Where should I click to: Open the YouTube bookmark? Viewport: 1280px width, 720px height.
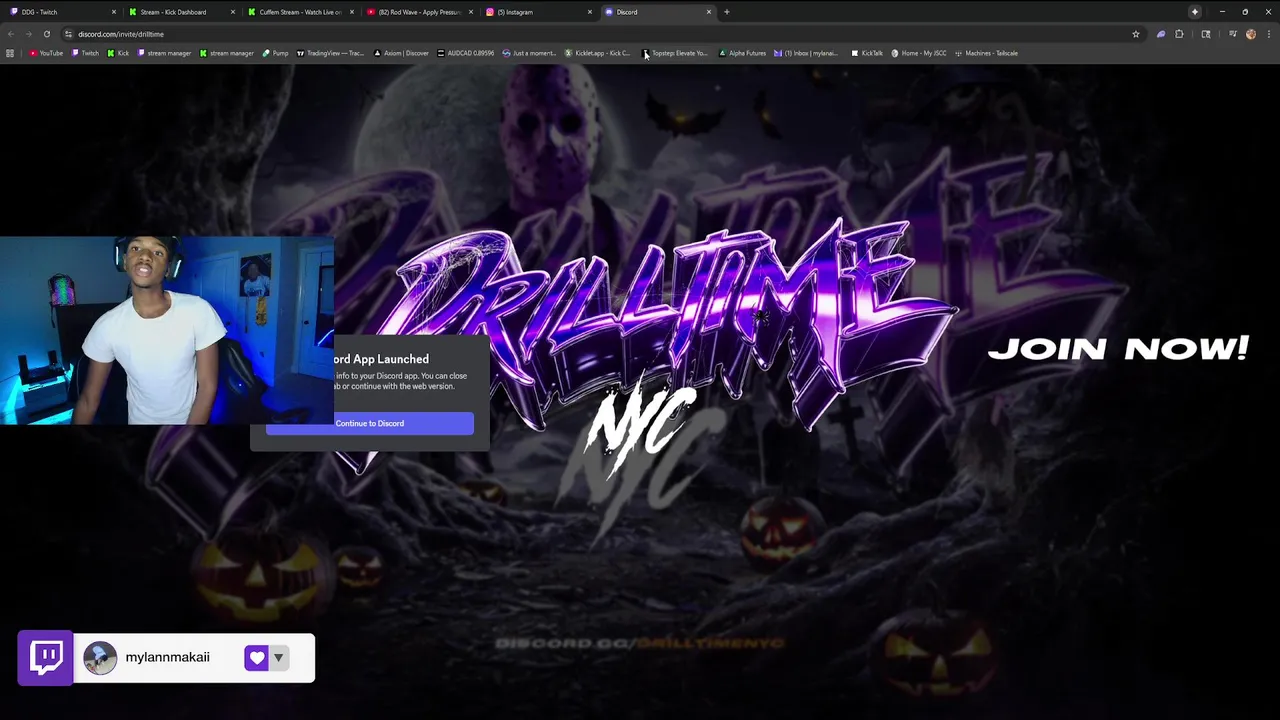[46, 53]
